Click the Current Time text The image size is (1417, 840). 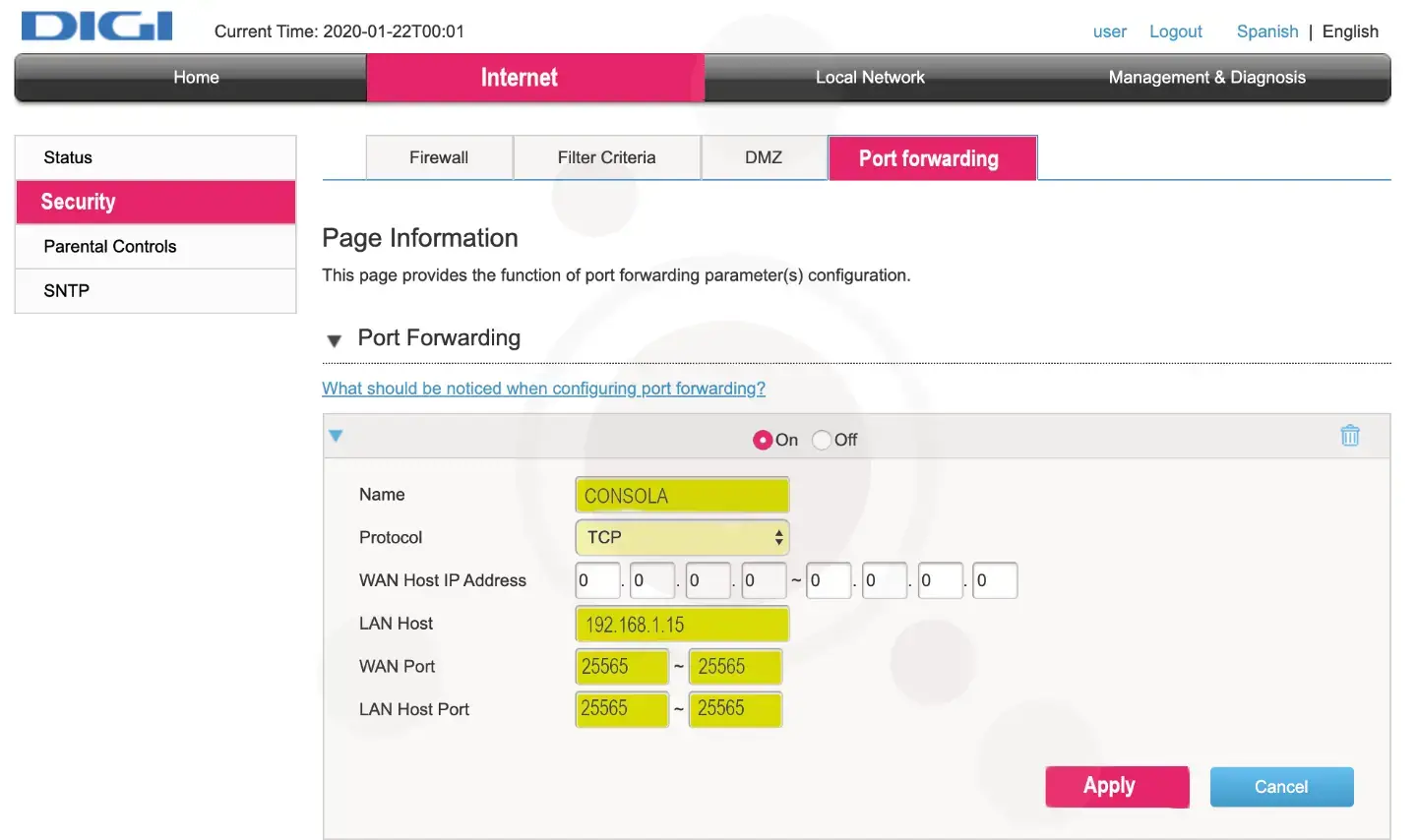click(x=339, y=31)
